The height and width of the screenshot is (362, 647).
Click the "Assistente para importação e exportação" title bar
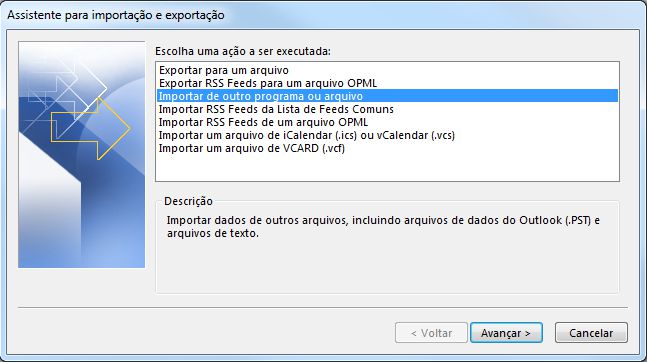[116, 15]
